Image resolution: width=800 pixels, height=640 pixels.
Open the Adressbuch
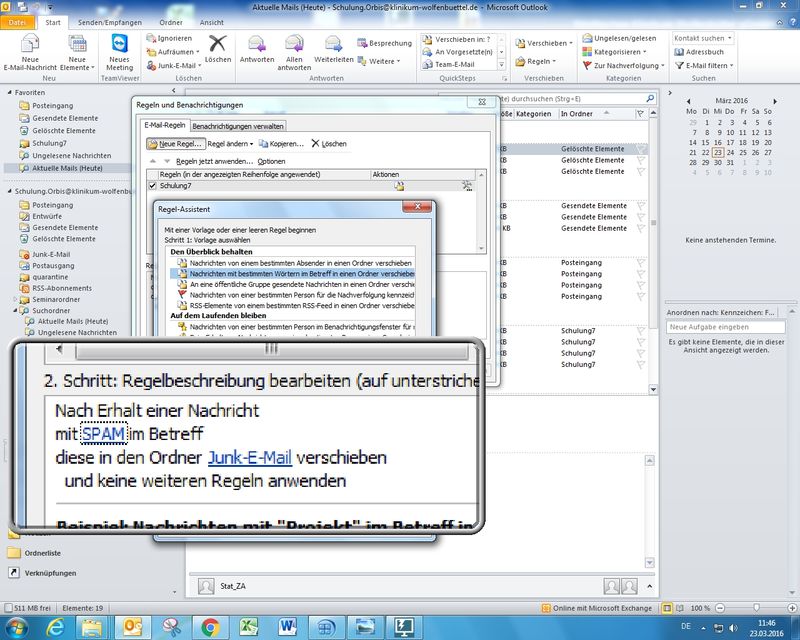[x=704, y=52]
